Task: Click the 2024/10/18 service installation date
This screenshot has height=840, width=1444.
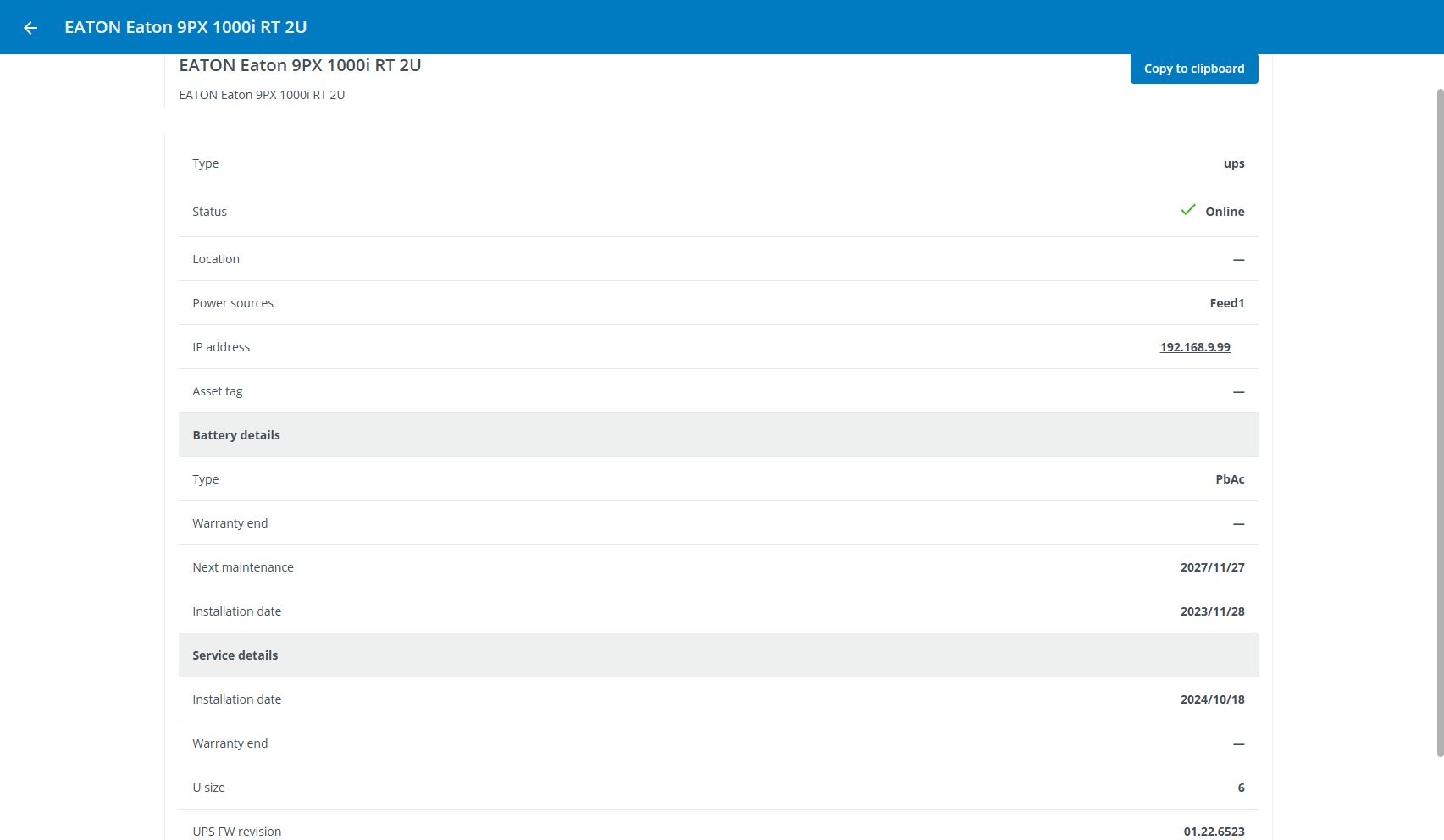Action: 1212,699
